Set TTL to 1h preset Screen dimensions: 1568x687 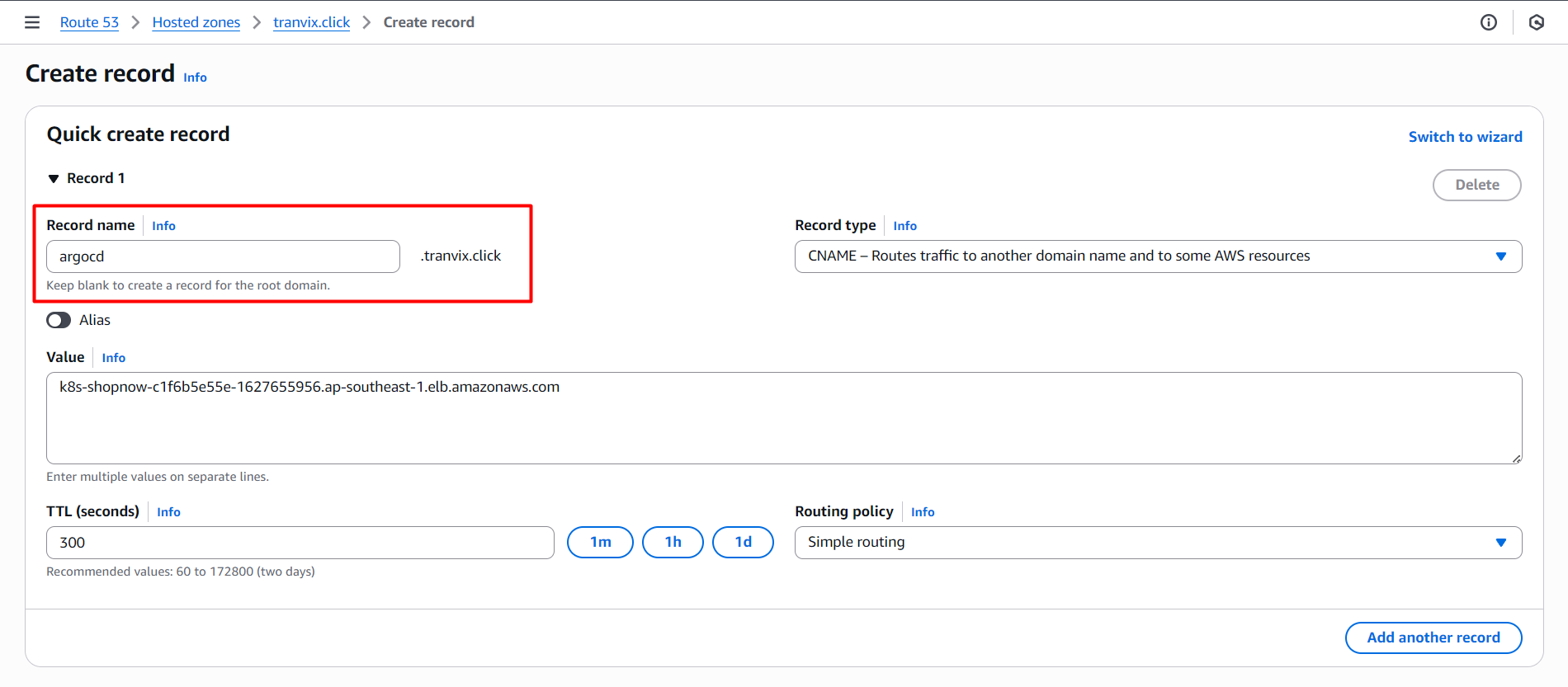(x=673, y=543)
